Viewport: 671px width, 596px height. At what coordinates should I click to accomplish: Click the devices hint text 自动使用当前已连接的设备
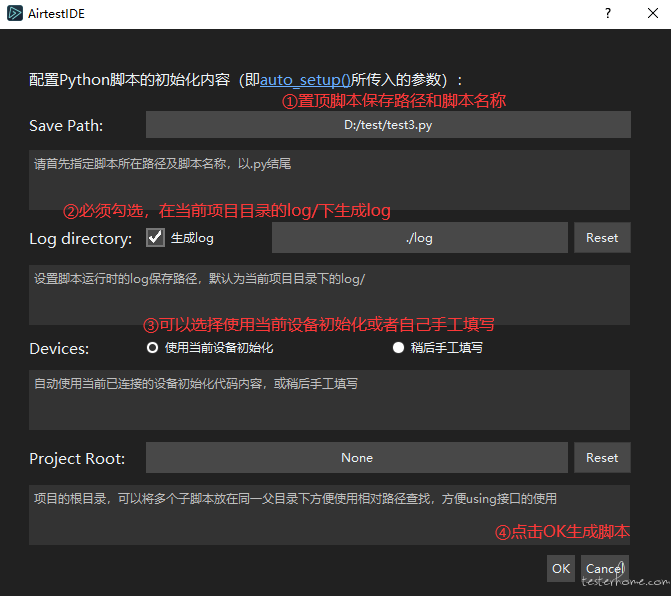click(x=196, y=383)
